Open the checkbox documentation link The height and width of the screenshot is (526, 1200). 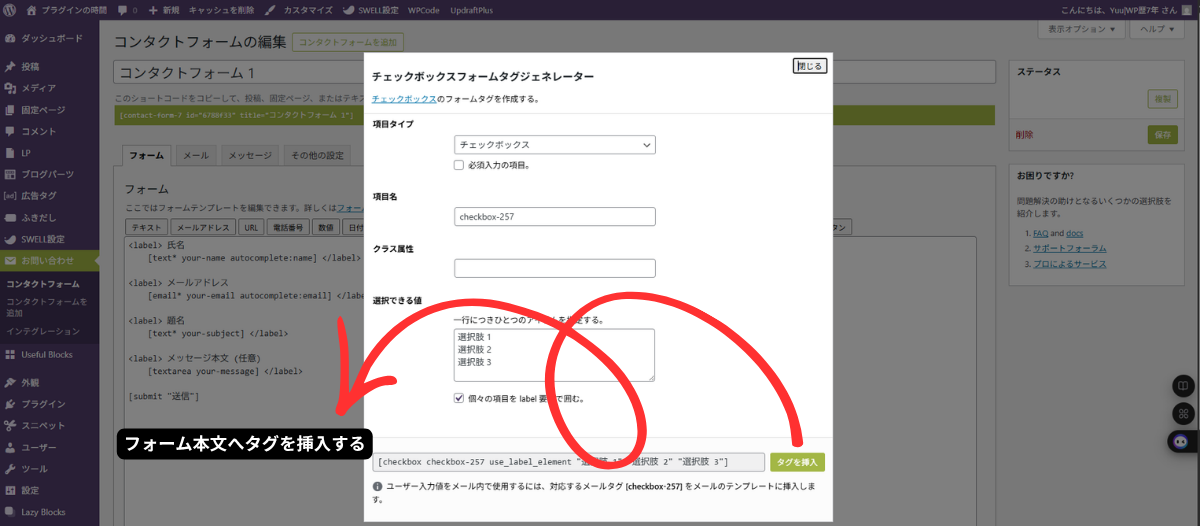click(403, 99)
